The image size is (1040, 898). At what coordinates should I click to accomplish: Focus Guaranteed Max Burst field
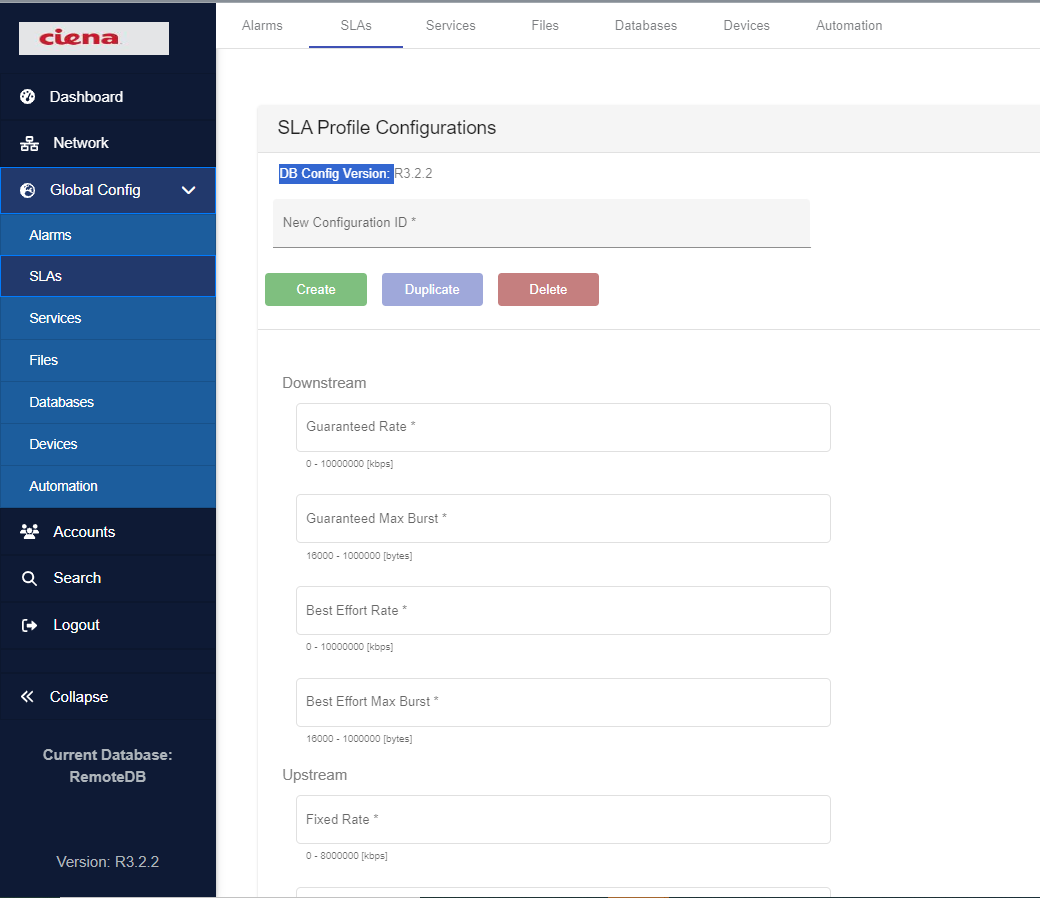[x=563, y=519]
